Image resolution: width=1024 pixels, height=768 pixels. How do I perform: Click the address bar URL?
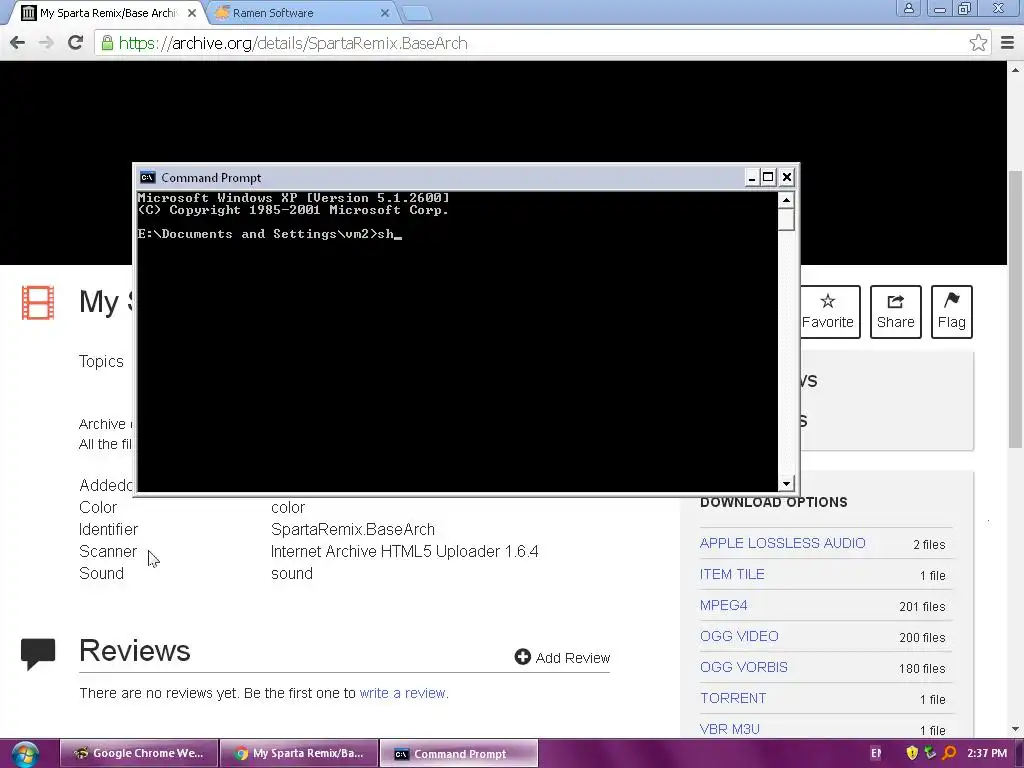[x=293, y=43]
